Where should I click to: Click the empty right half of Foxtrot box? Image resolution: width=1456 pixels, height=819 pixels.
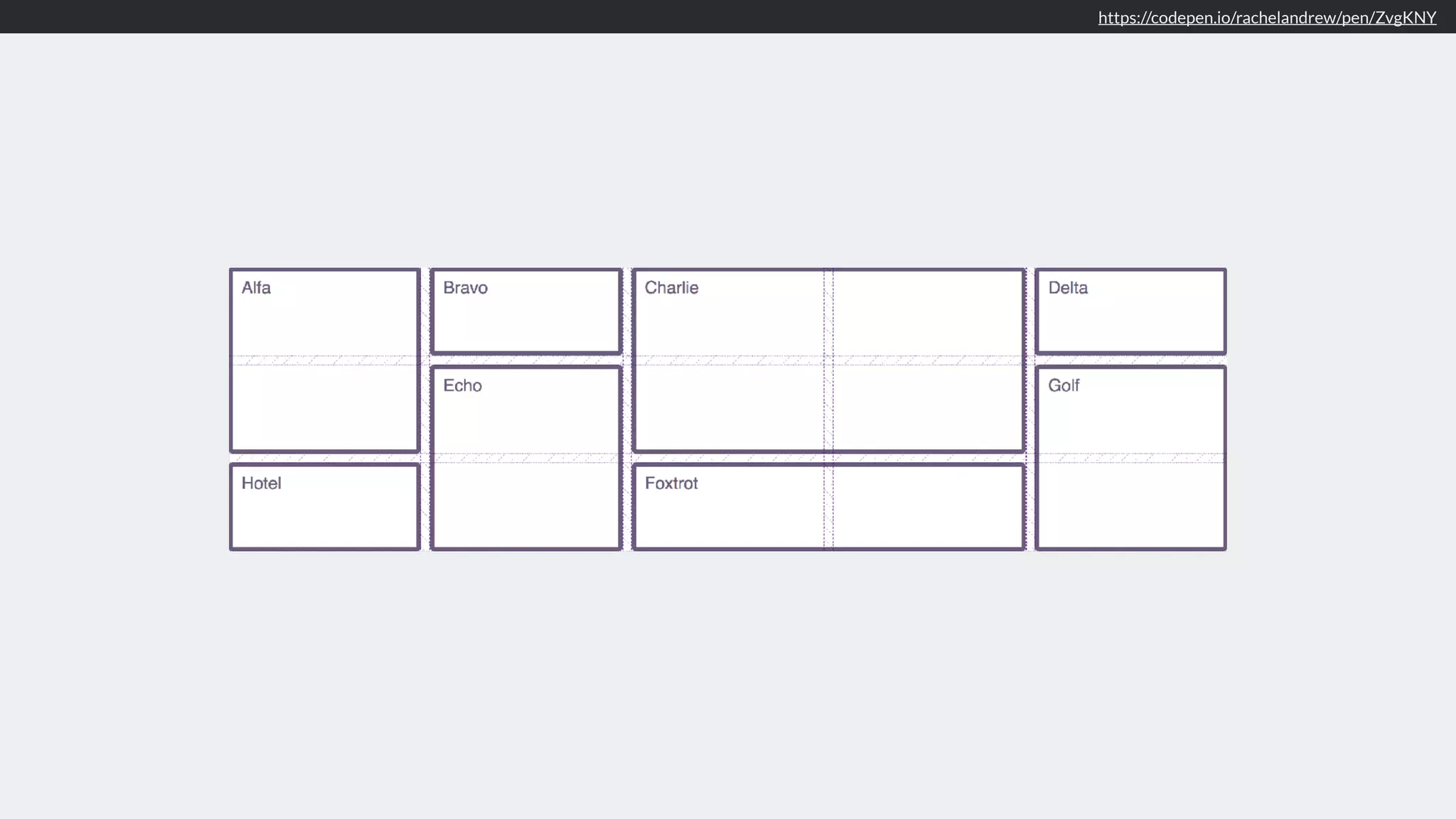click(928, 506)
